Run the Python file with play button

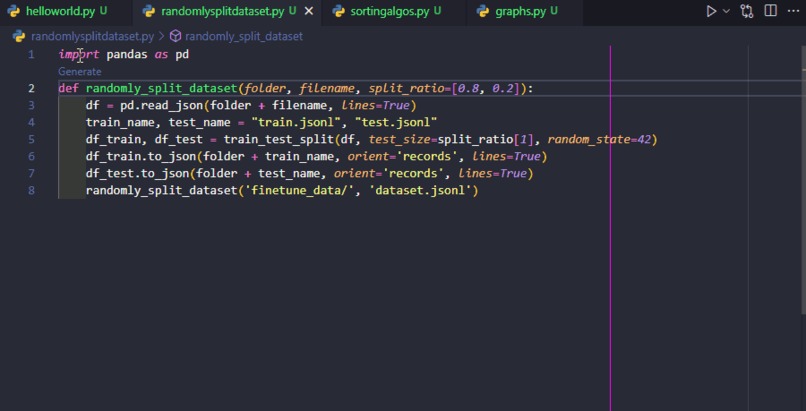point(711,11)
